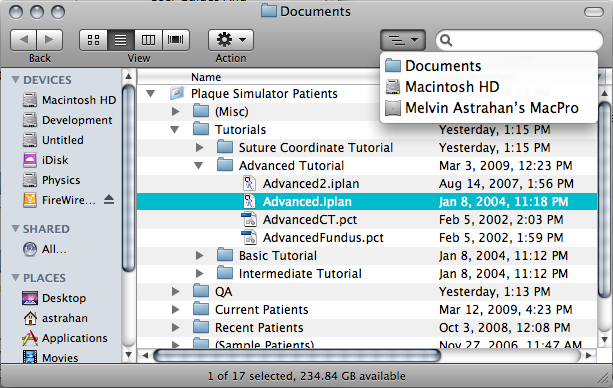Click the Documents title folder icon
The width and height of the screenshot is (613, 388).
[269, 11]
